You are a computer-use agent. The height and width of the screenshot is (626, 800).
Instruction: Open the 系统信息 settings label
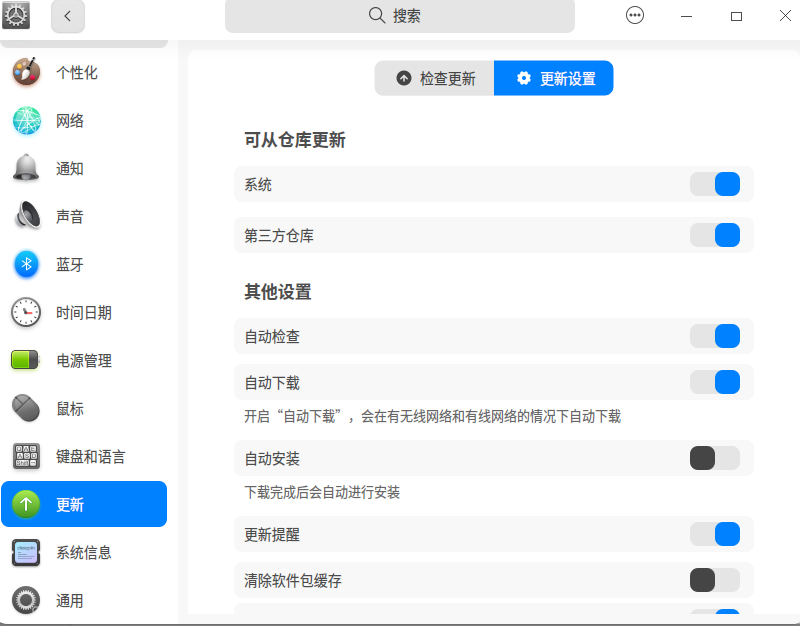point(84,553)
